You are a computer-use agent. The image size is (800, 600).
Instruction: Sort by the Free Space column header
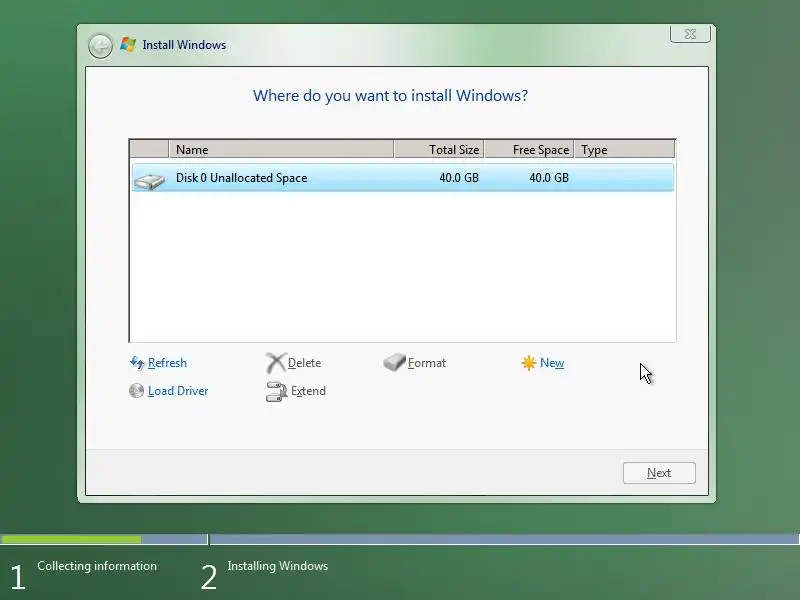click(x=529, y=149)
